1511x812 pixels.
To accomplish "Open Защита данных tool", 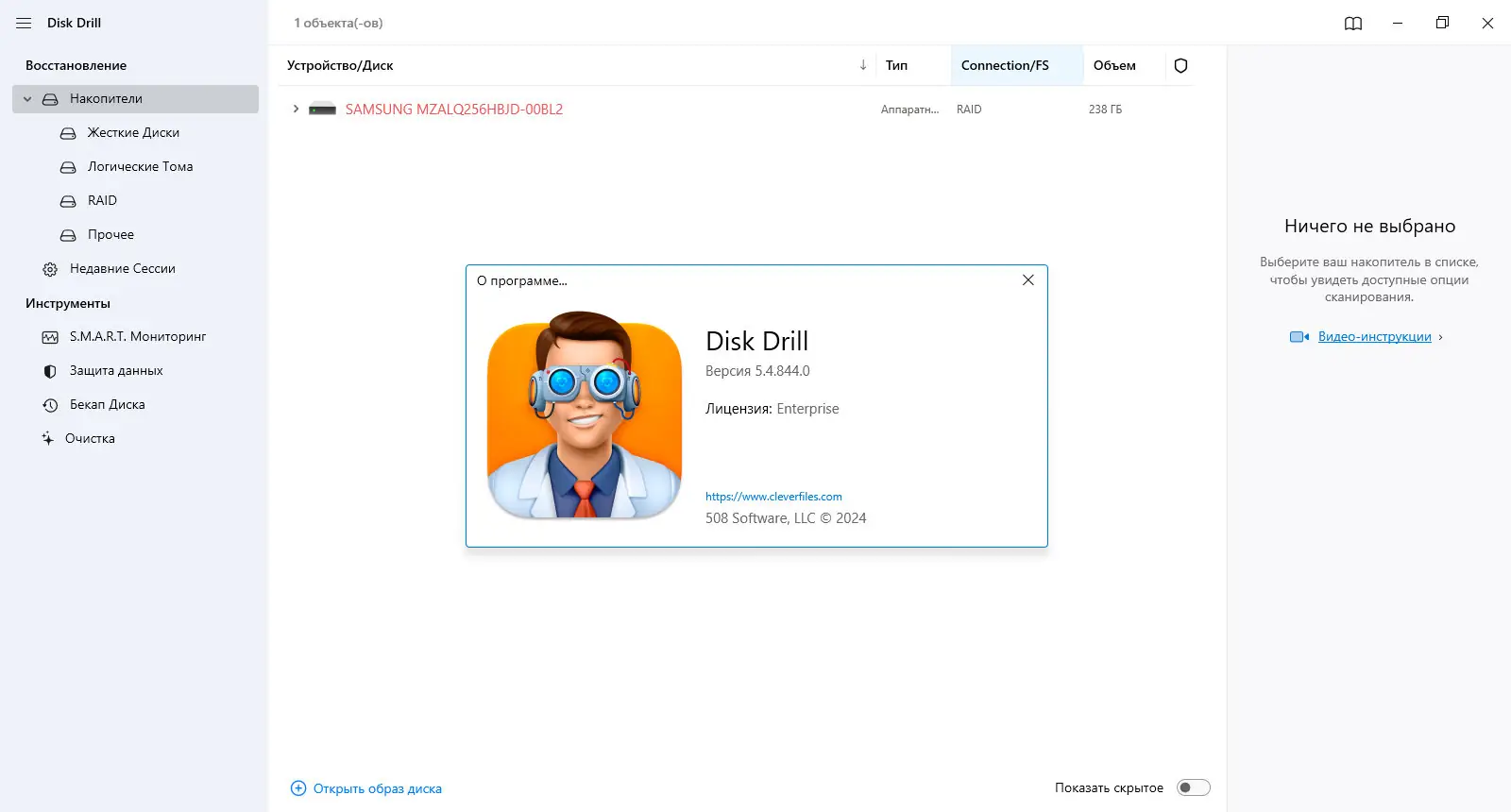I will (116, 370).
